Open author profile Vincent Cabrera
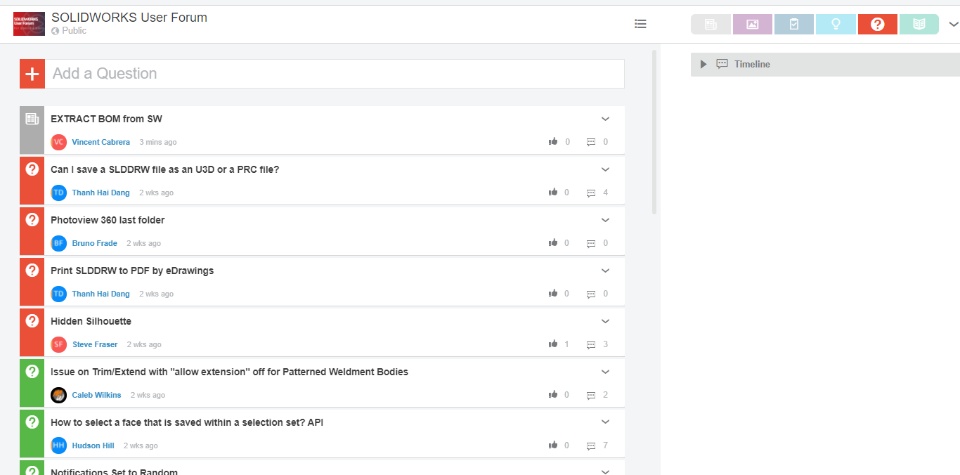The height and width of the screenshot is (475, 960). 101,142
